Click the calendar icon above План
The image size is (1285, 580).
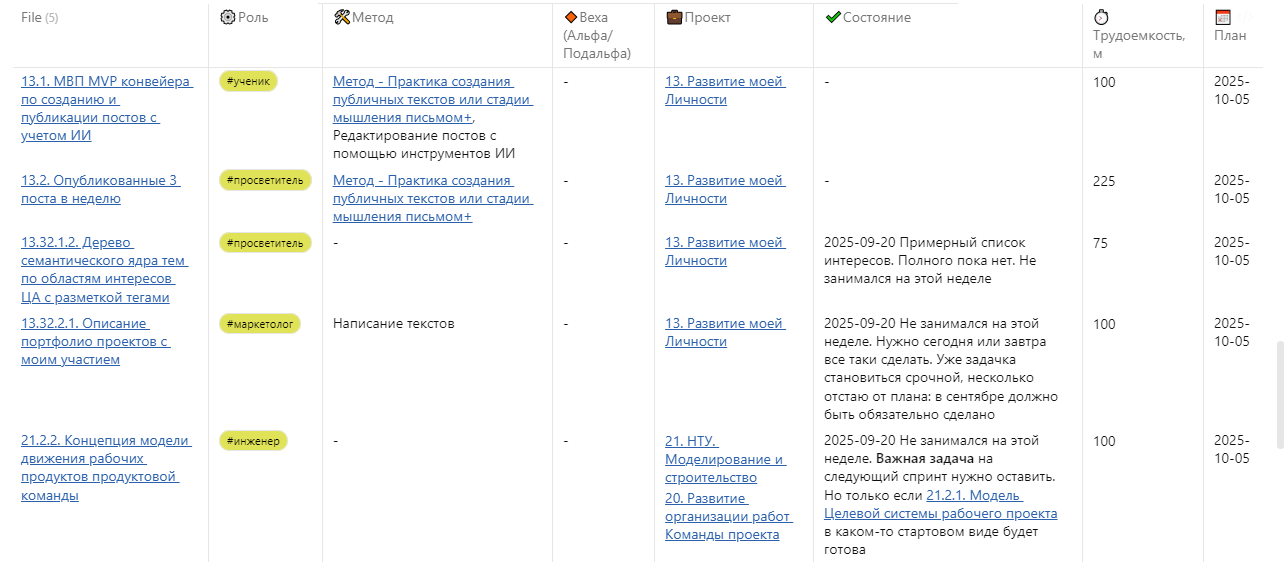click(x=1222, y=17)
